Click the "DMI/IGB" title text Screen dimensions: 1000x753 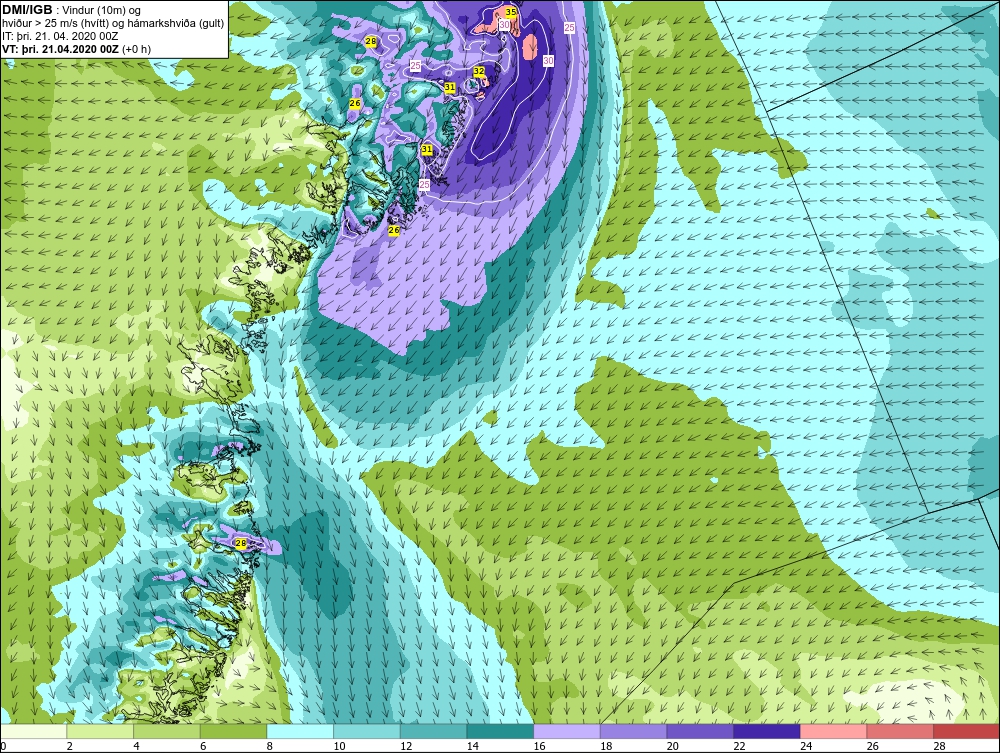(27, 10)
